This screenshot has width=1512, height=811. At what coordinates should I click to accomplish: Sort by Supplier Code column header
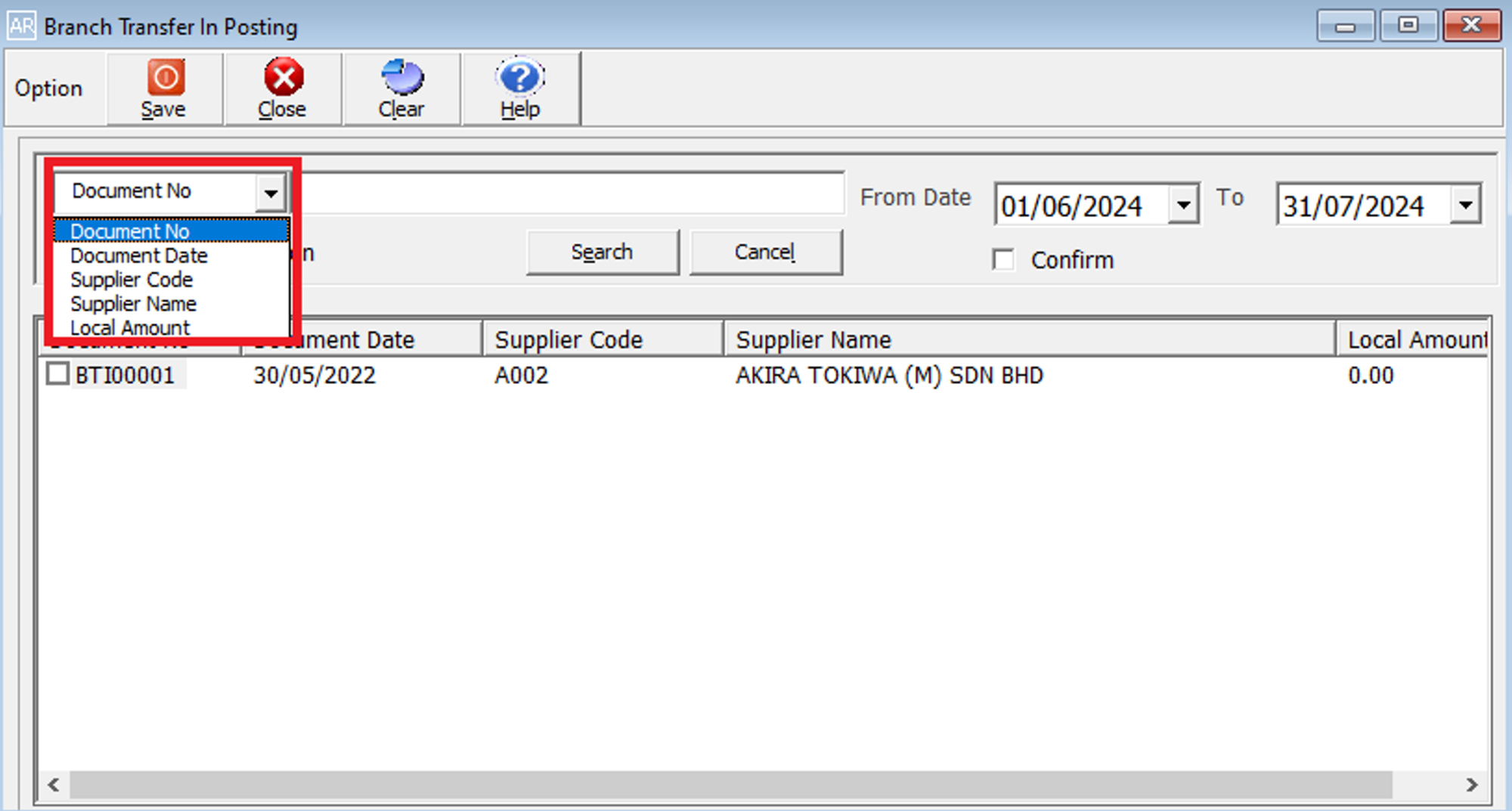click(603, 339)
